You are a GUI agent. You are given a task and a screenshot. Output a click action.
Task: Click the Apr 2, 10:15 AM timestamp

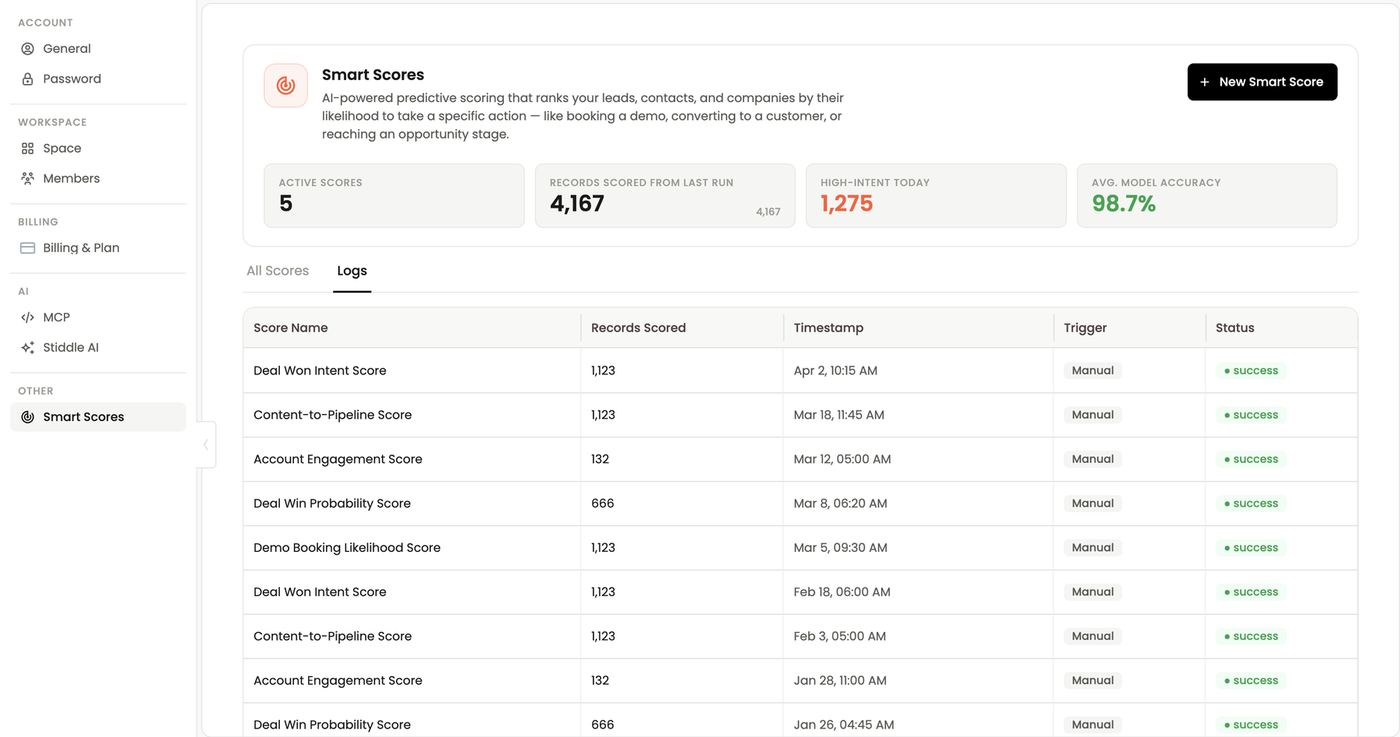[836, 371]
